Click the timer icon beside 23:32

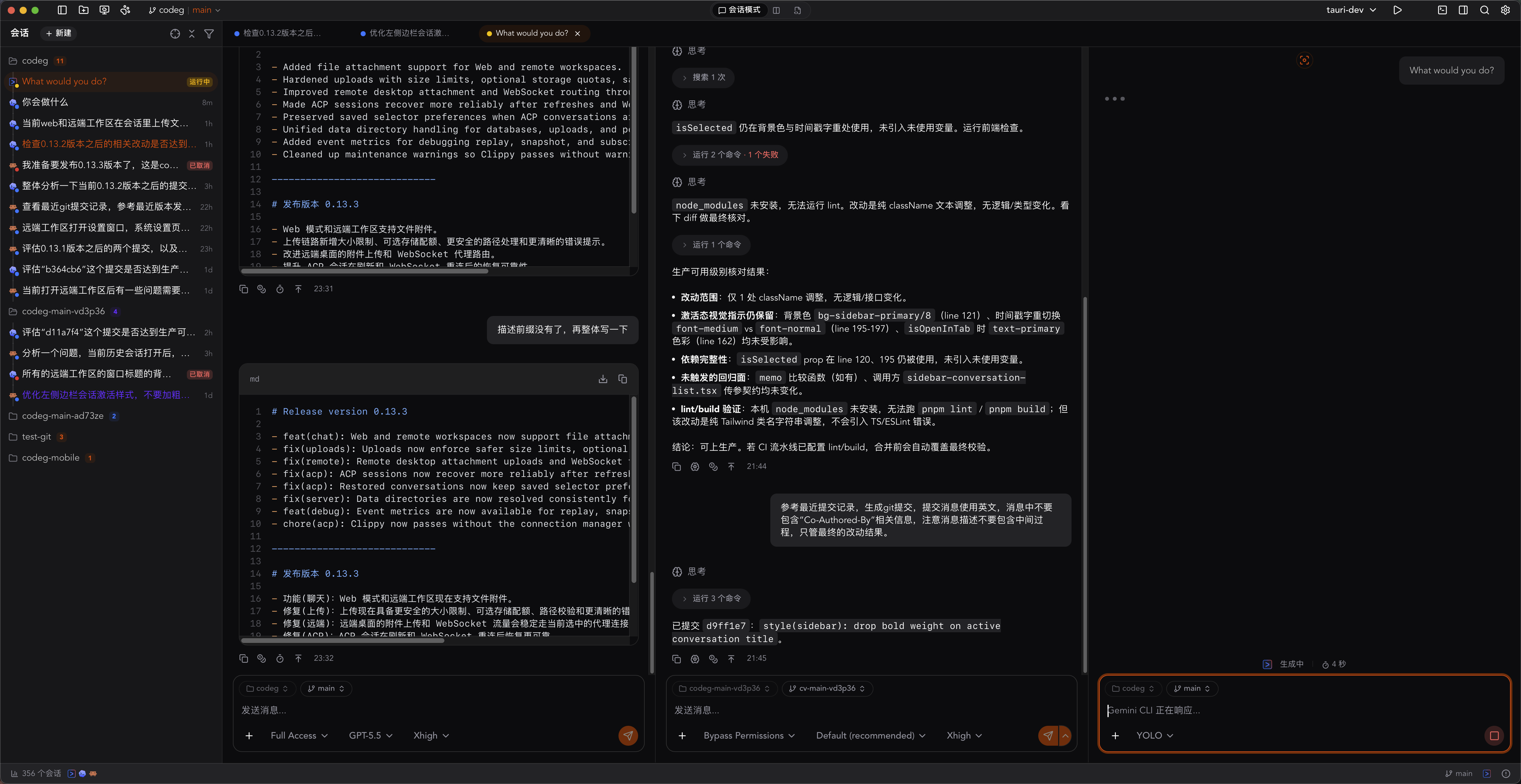tap(280, 658)
